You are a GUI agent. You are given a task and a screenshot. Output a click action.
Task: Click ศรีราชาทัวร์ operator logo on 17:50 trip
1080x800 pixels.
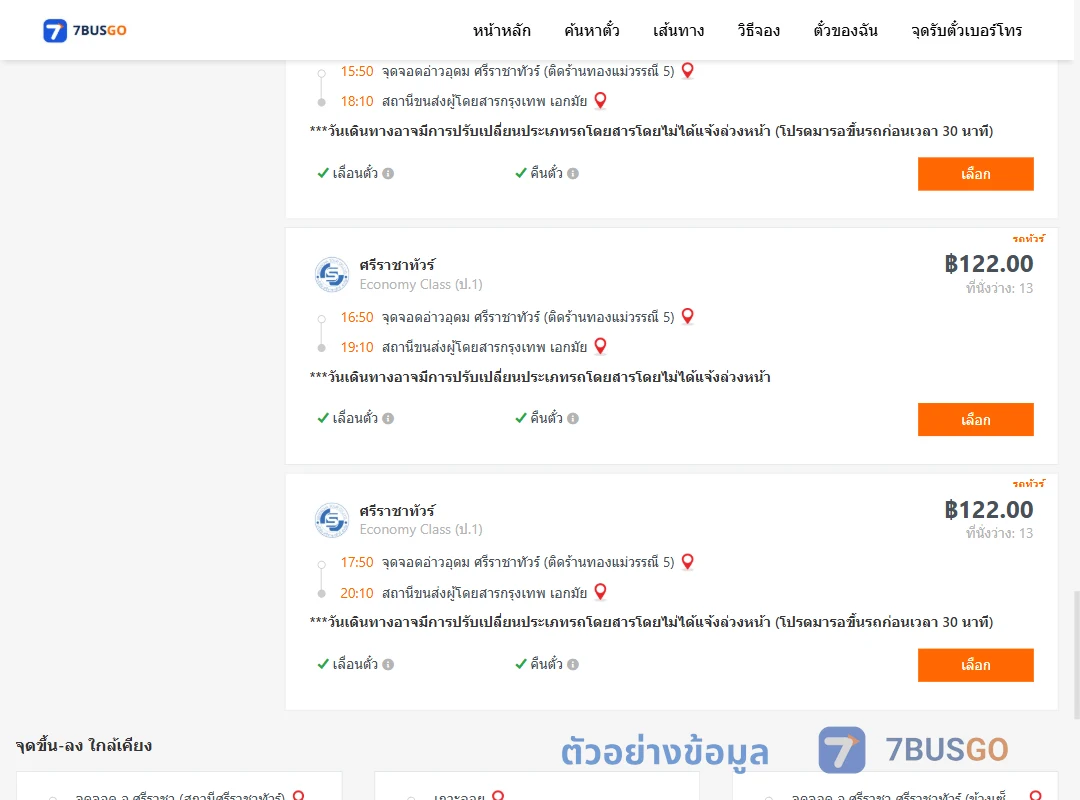[x=332, y=520]
